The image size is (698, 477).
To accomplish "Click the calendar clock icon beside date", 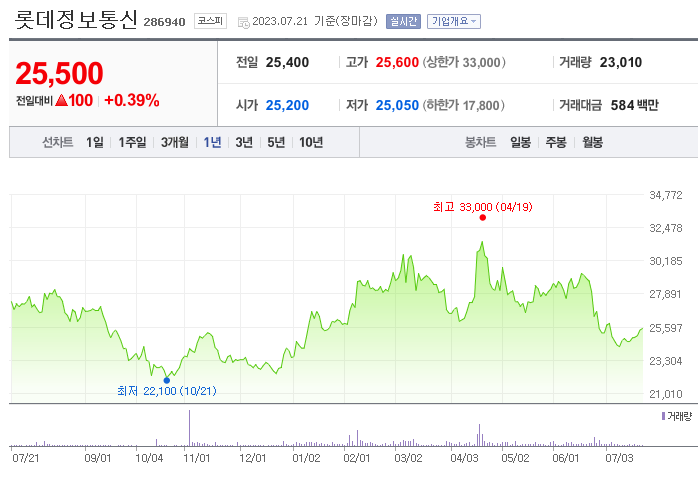I will [x=243, y=22].
